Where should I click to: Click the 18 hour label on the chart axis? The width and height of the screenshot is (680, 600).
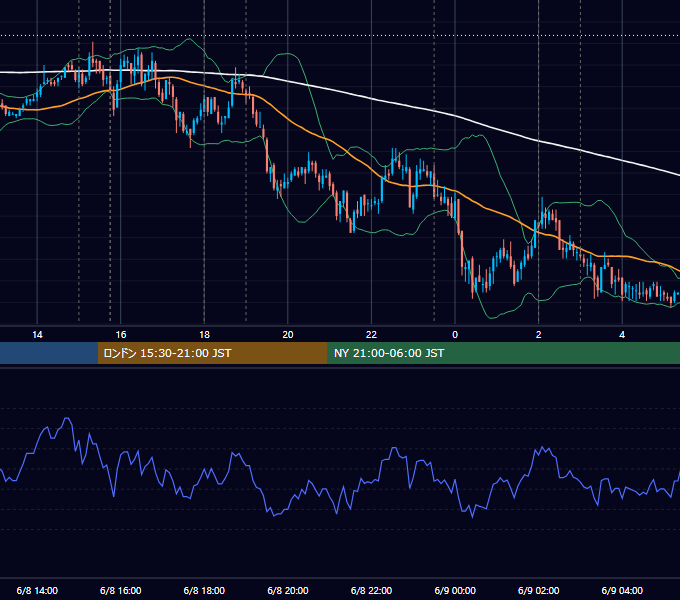click(x=204, y=335)
